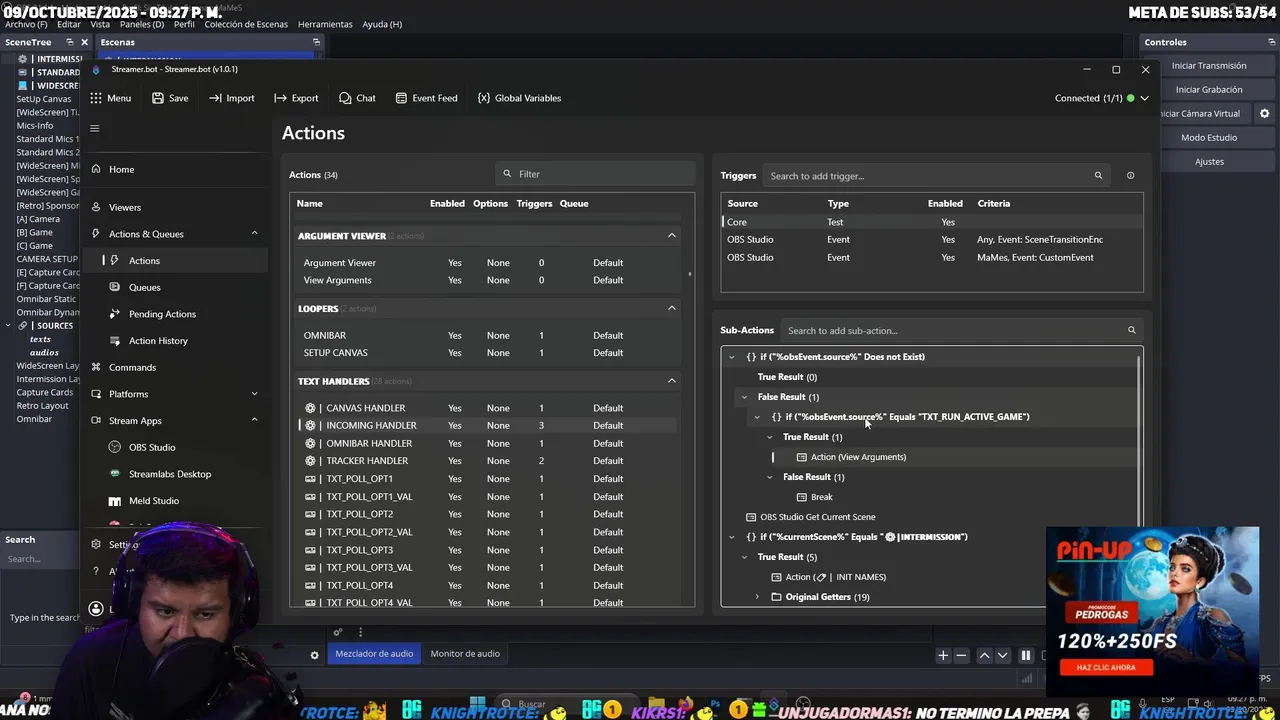Click the Action History icon
Image resolution: width=1280 pixels, height=720 pixels.
pos(116,341)
